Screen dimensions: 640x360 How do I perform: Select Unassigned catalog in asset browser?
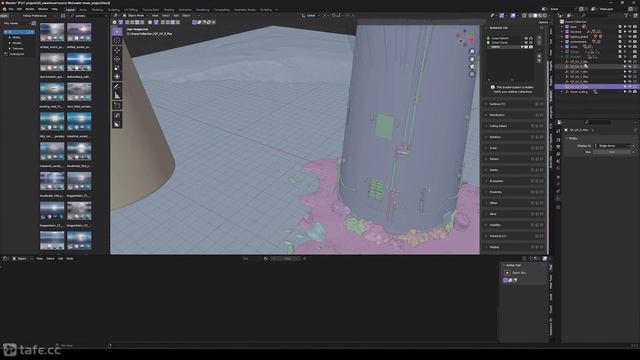(x=17, y=54)
